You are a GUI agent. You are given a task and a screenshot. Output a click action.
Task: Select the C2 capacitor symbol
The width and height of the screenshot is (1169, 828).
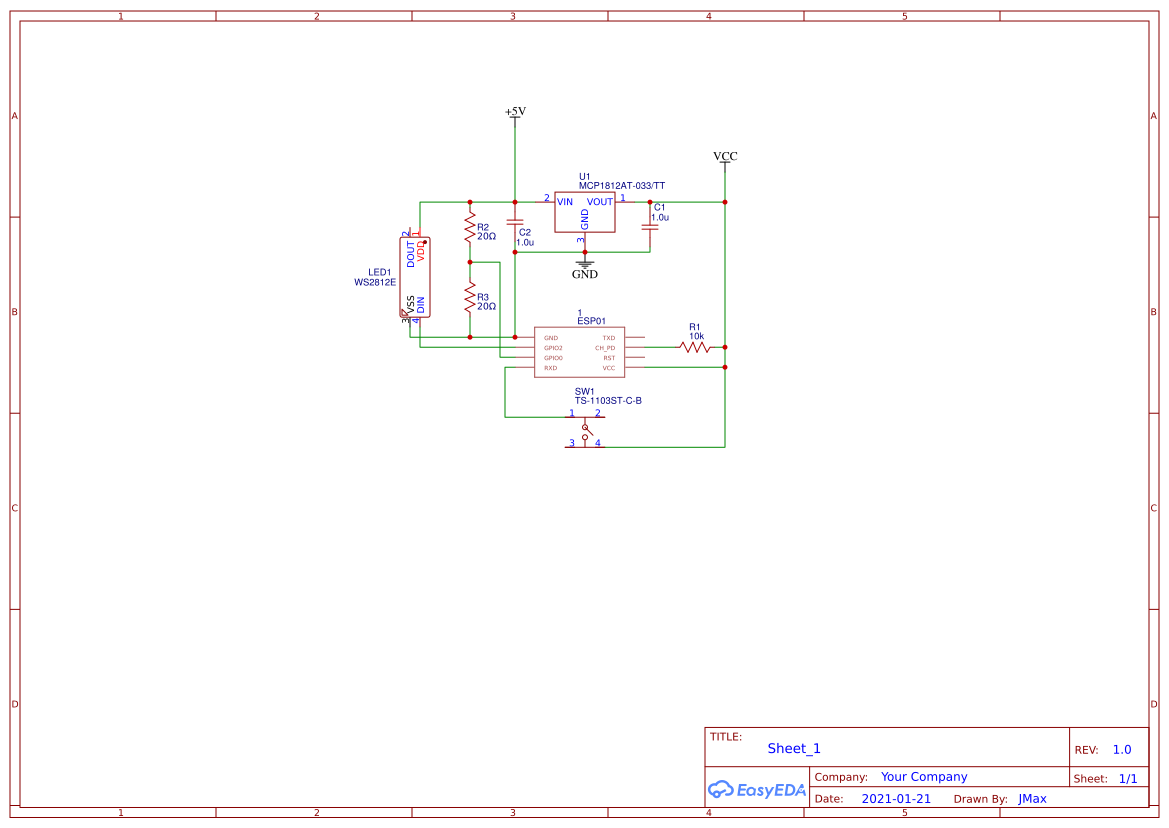[514, 222]
